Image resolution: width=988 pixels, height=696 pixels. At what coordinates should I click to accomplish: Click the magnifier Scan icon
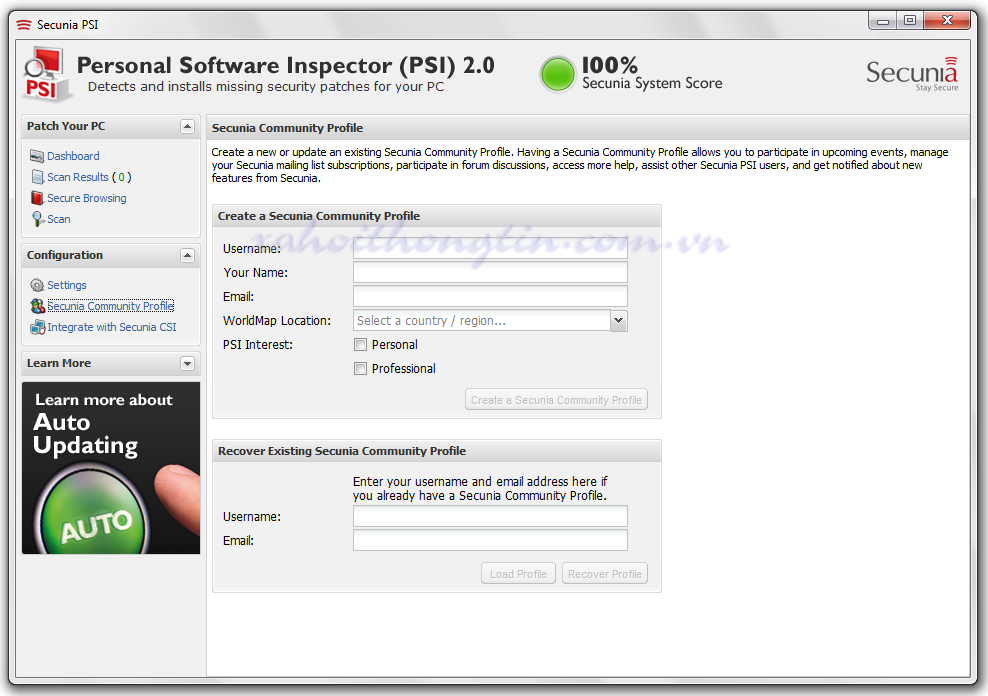tap(38, 219)
